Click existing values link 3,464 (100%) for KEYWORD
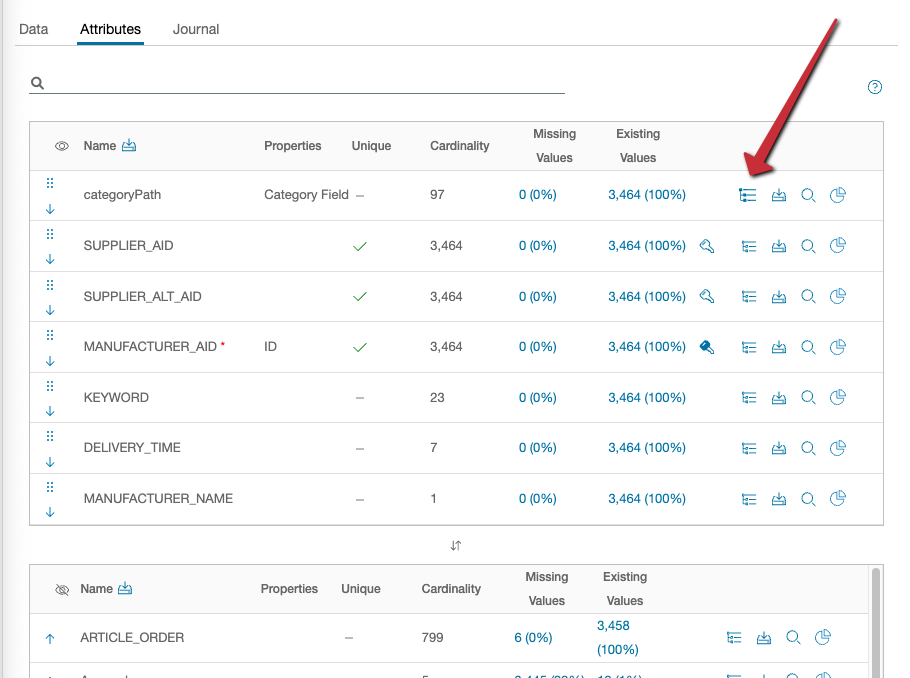 point(646,397)
